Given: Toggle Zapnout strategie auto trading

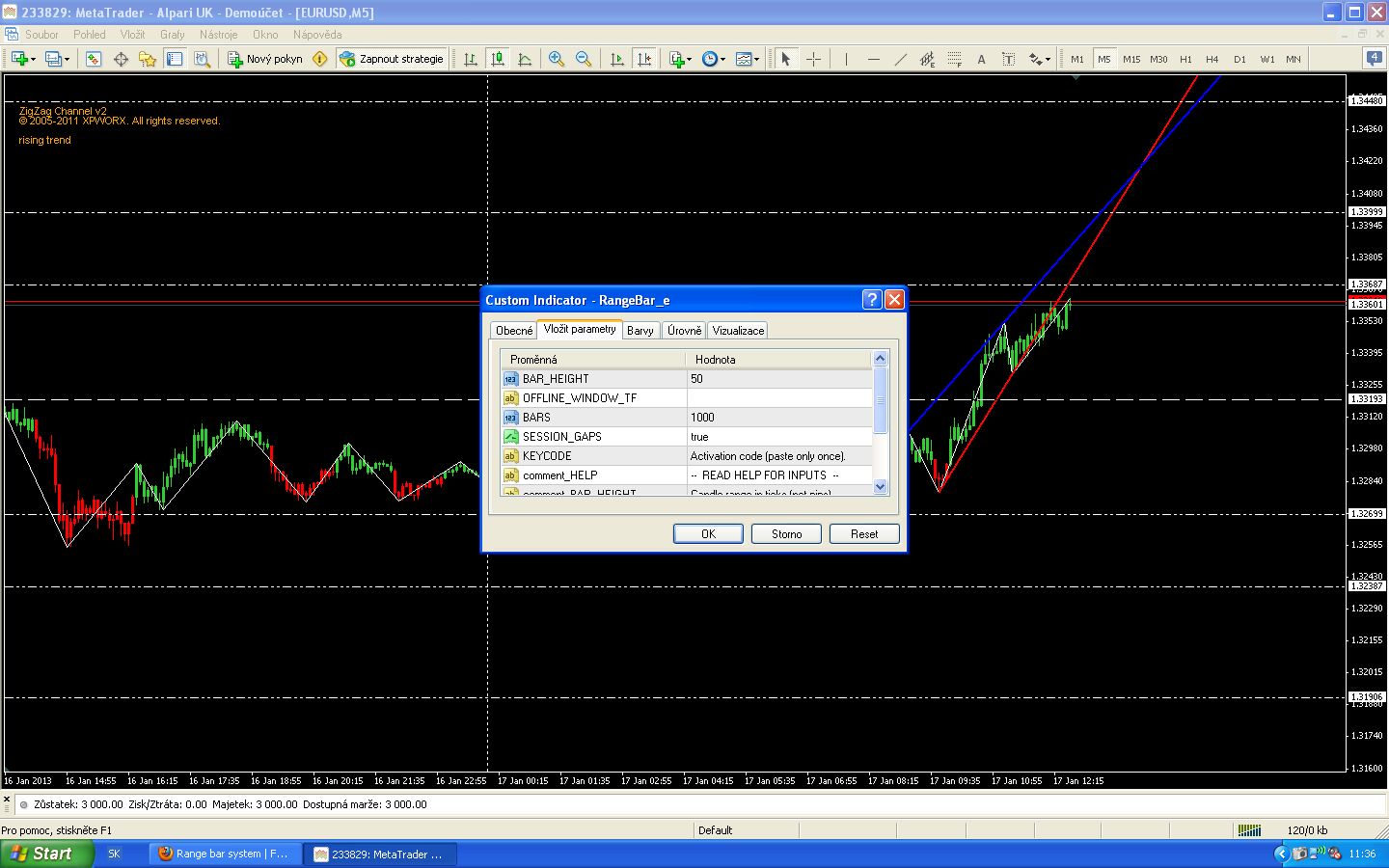Looking at the screenshot, I should click(x=392, y=59).
